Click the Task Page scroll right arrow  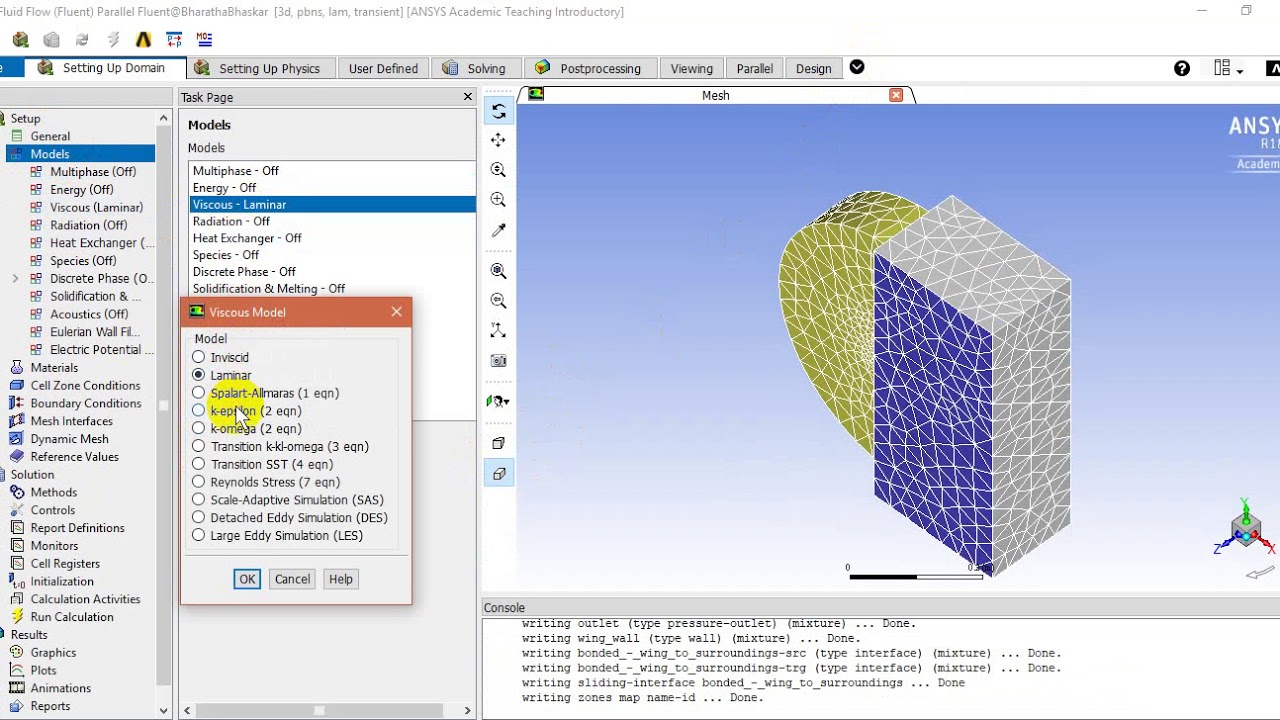coord(467,711)
